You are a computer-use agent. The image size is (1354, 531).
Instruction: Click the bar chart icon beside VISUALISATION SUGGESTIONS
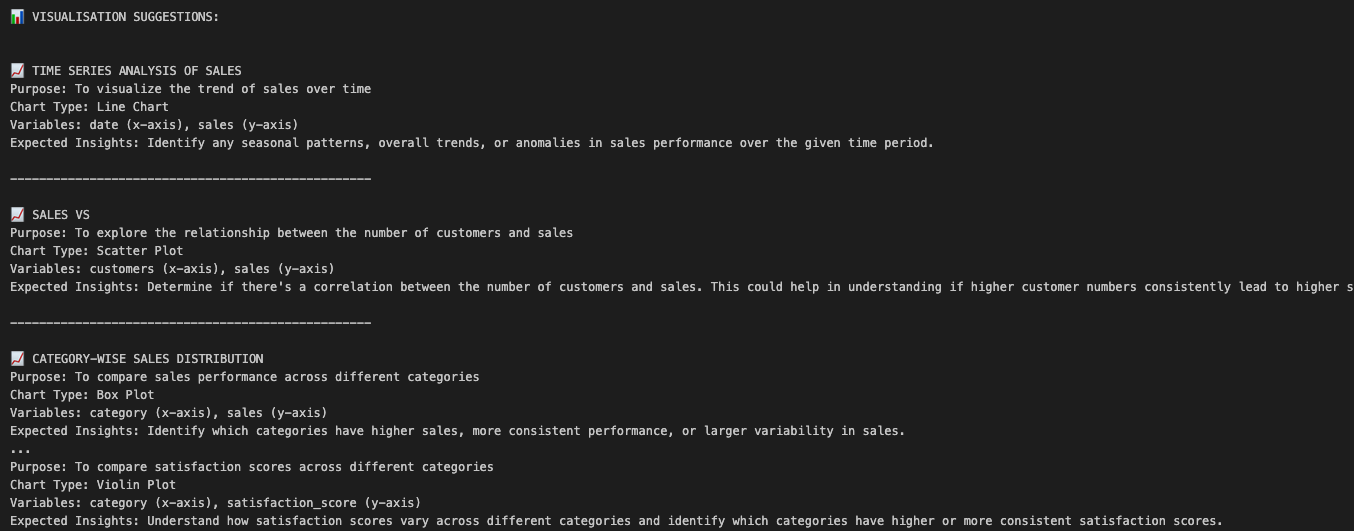click(x=17, y=17)
